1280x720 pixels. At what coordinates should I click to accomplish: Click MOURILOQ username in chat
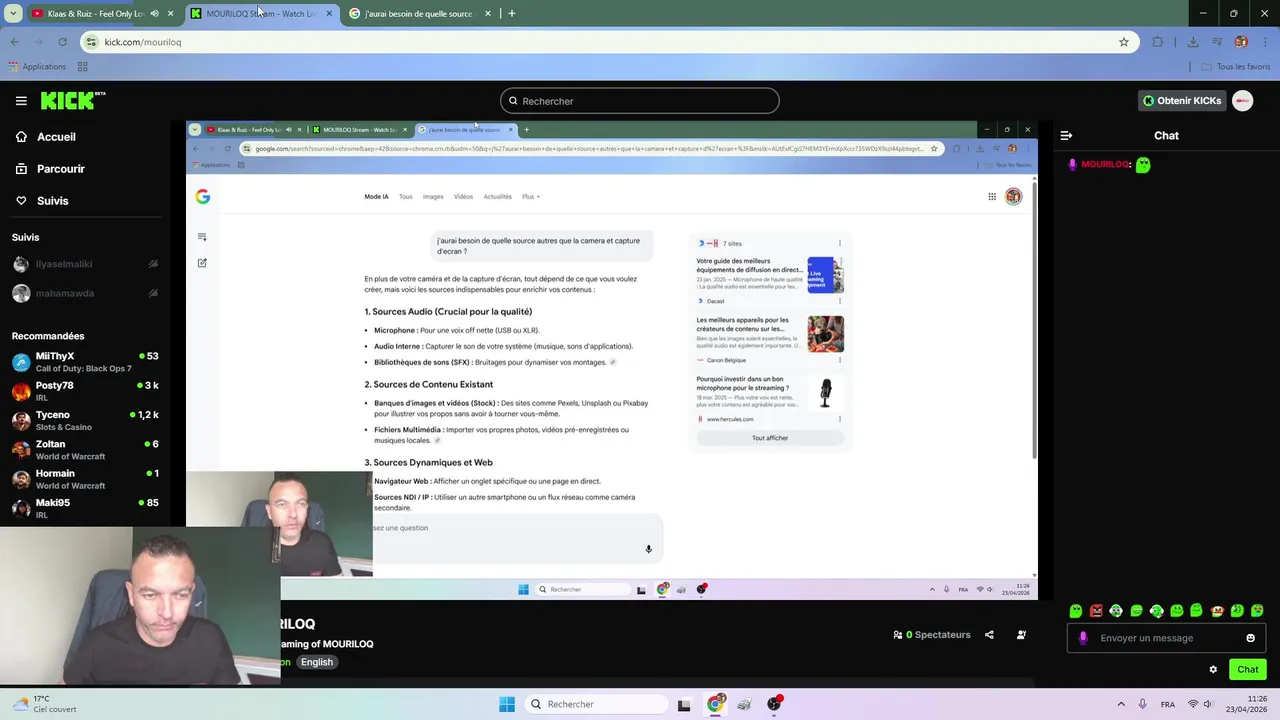[x=1106, y=165]
